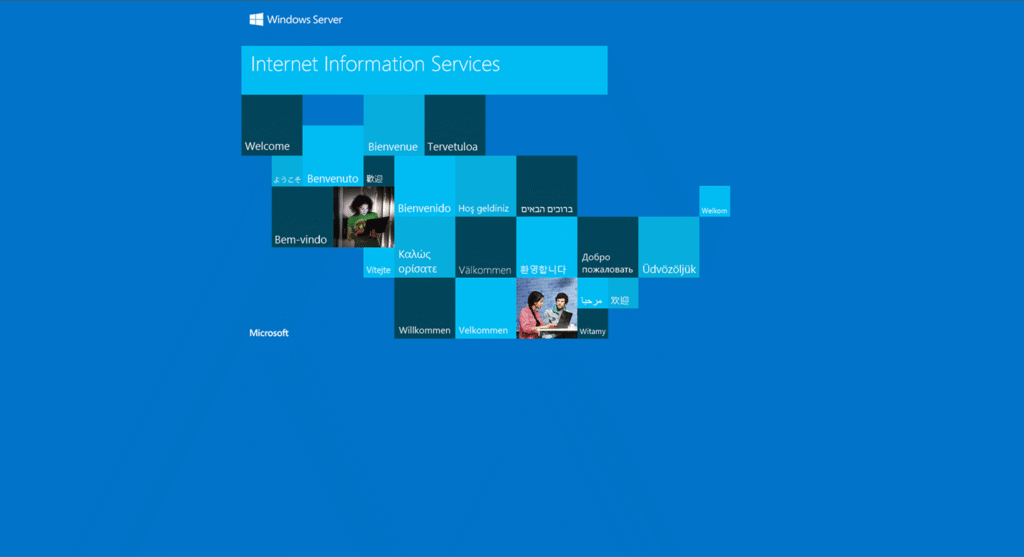Click the 'Vítejte' tile
The width and height of the screenshot is (1024, 557).
click(x=379, y=263)
